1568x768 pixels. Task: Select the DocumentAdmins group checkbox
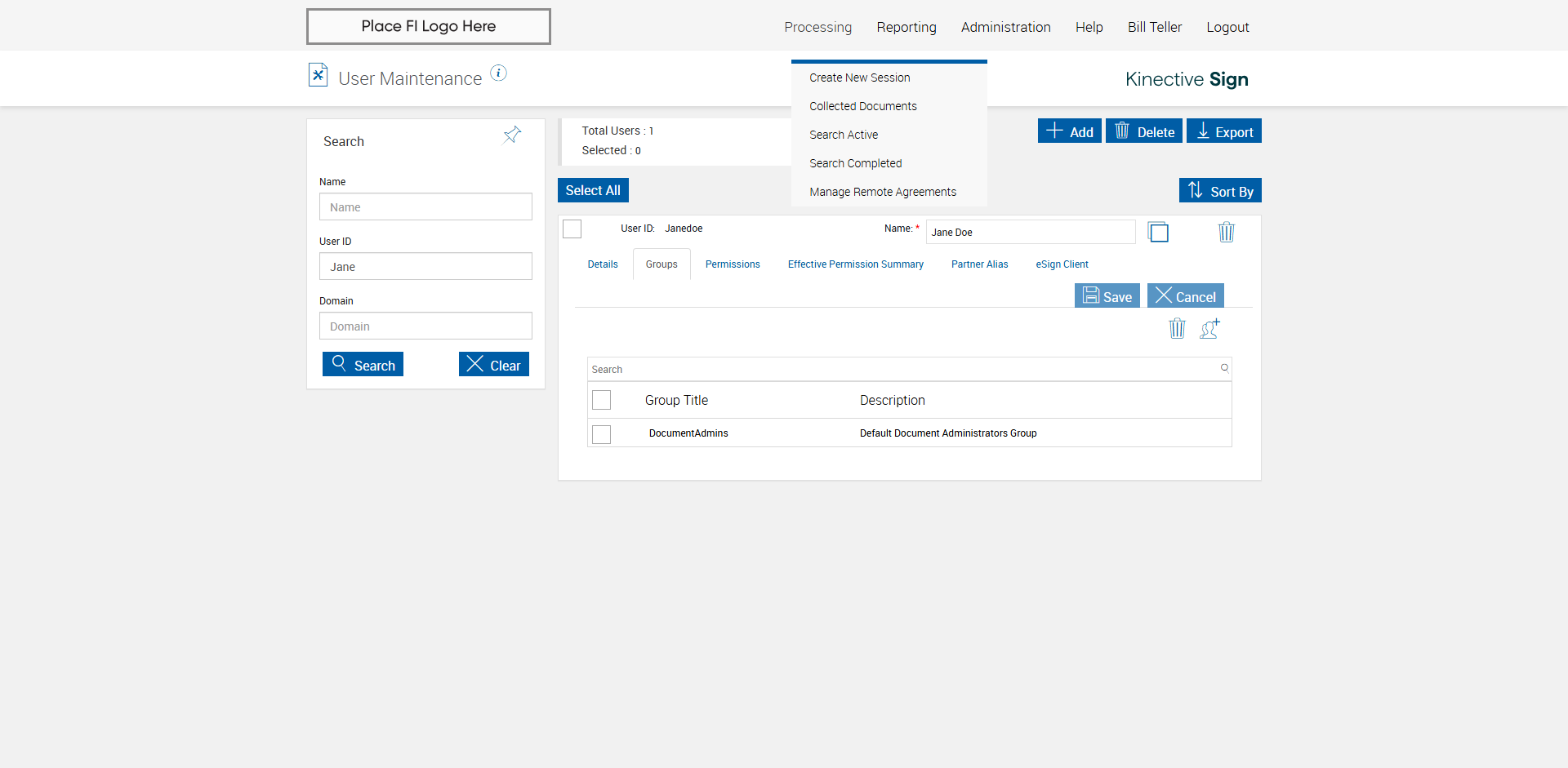[602, 434]
